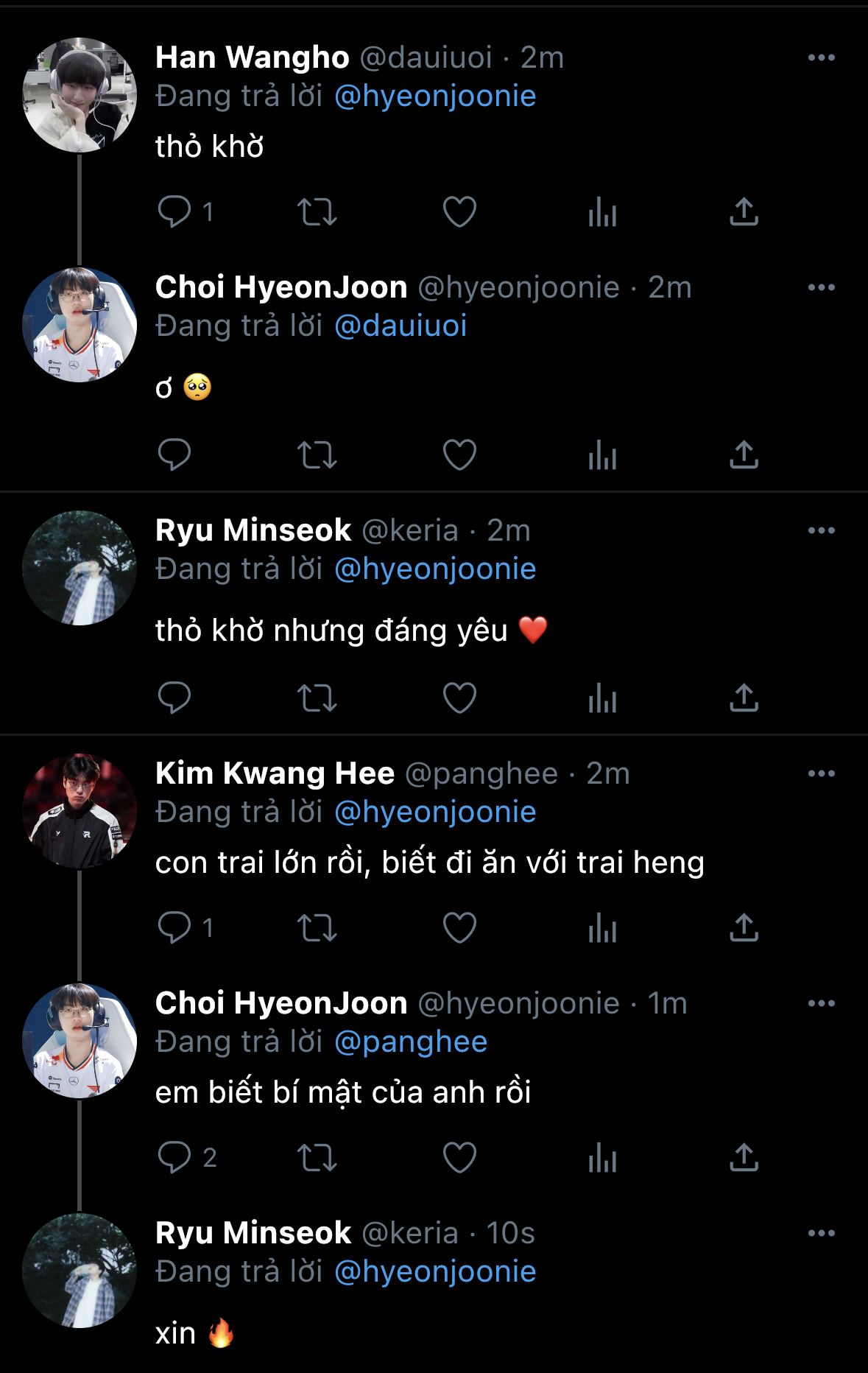
Task: Open replies on Han Wangho's tweet
Action: [175, 212]
